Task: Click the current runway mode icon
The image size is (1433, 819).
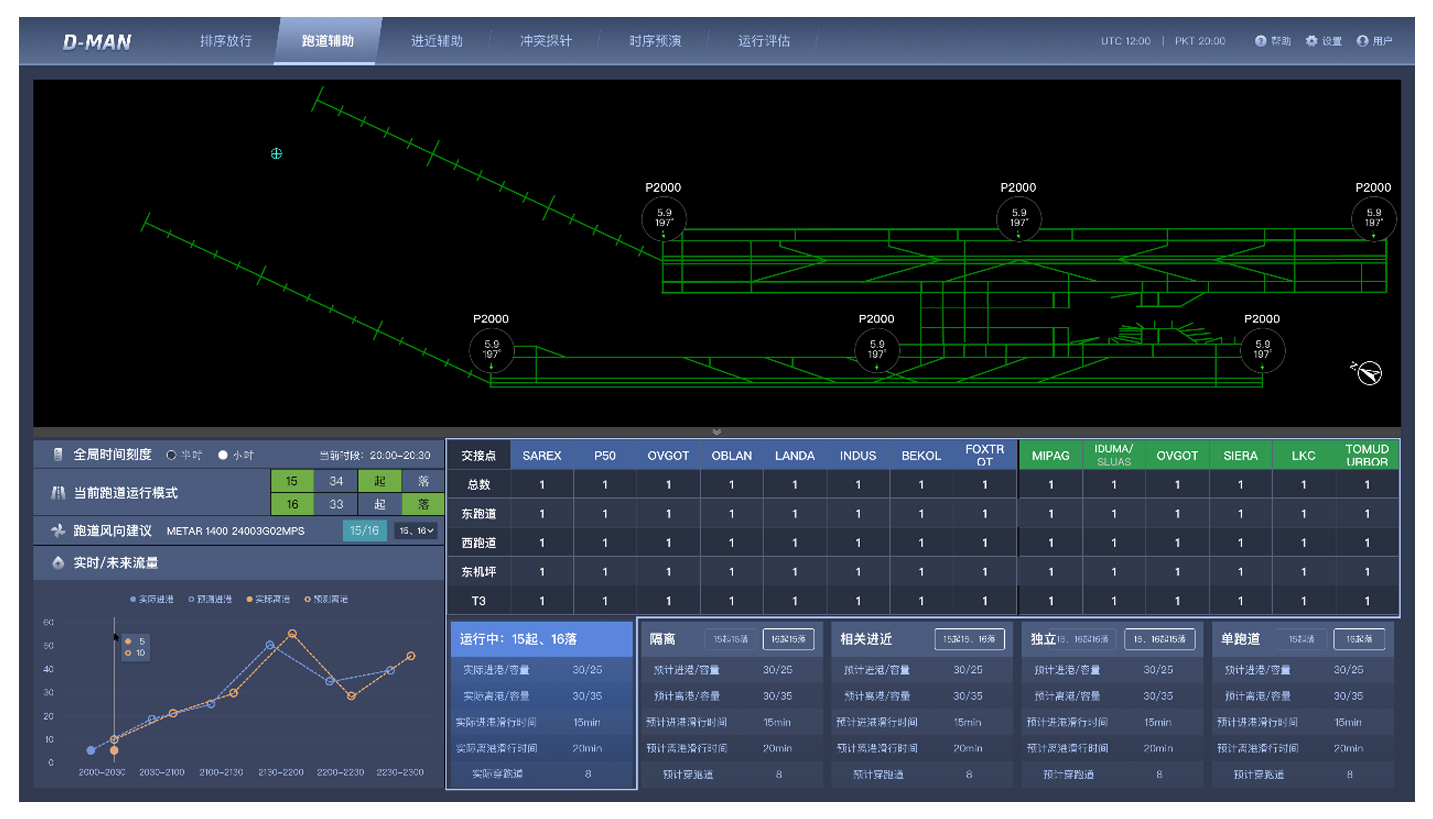Action: pyautogui.click(x=57, y=493)
